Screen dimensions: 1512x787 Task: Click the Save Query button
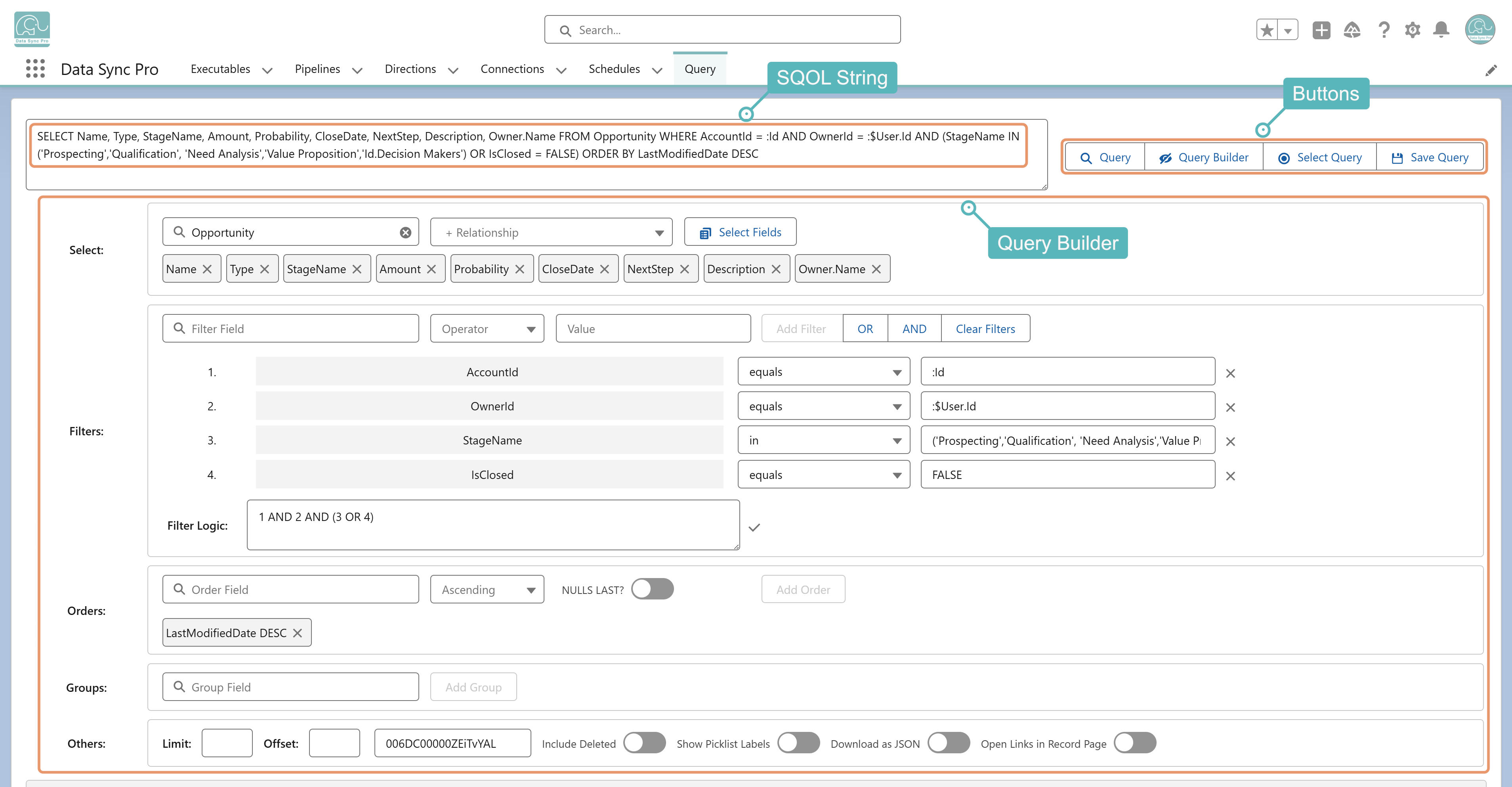(x=1429, y=157)
